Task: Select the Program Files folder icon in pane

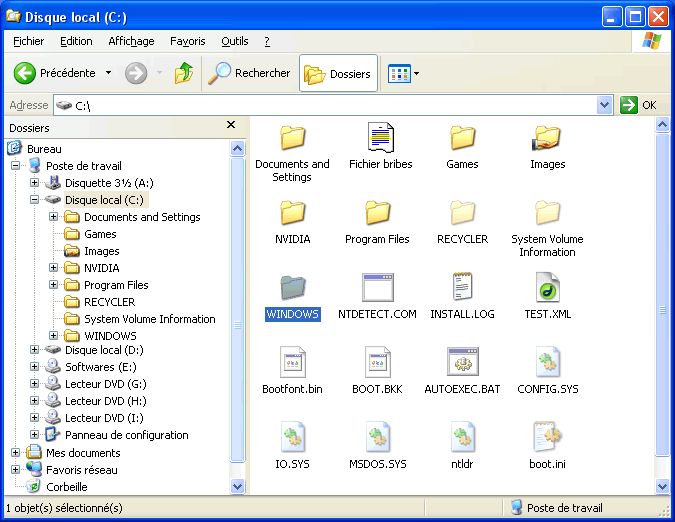Action: point(378,213)
